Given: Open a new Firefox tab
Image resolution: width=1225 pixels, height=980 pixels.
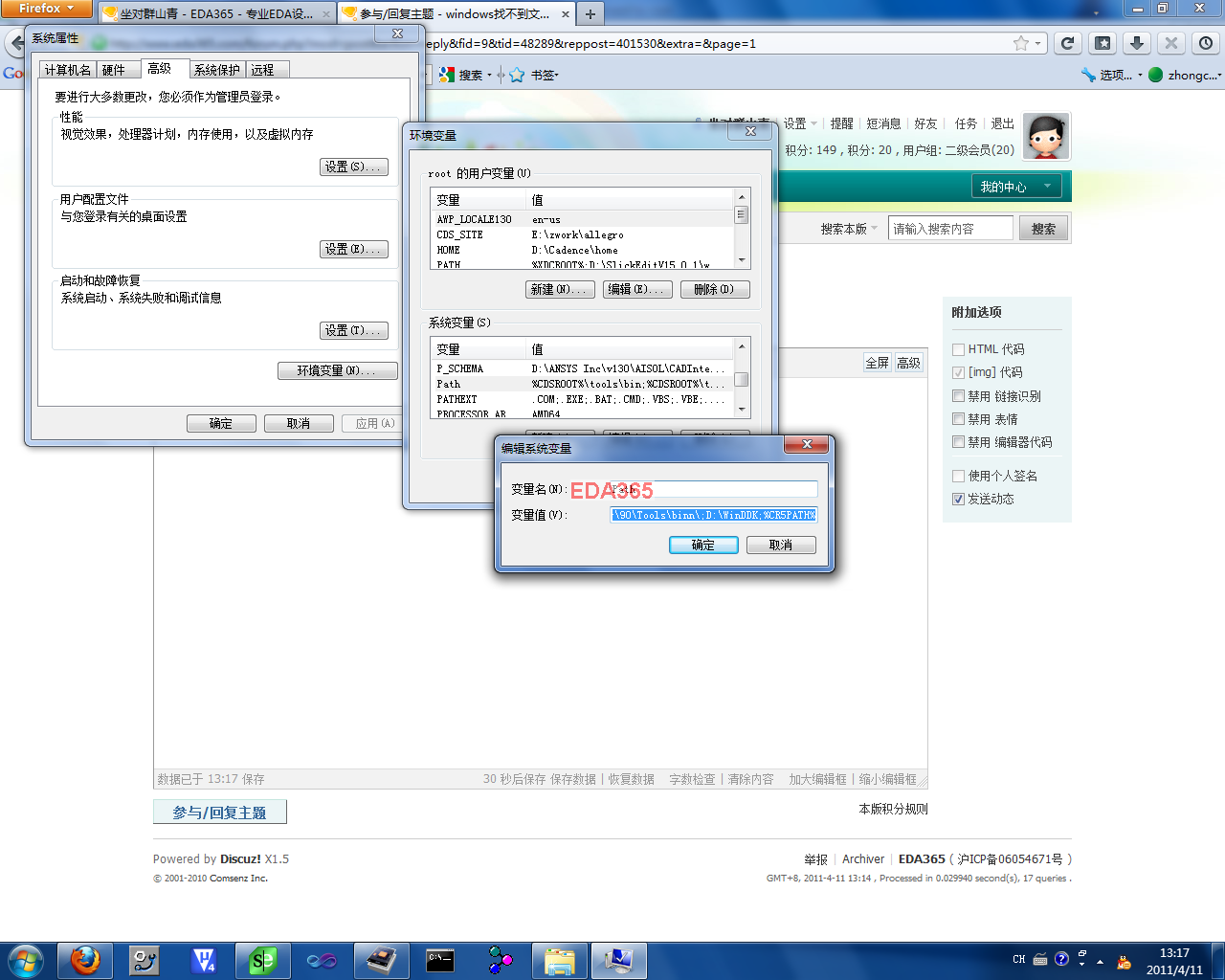Looking at the screenshot, I should [x=590, y=14].
